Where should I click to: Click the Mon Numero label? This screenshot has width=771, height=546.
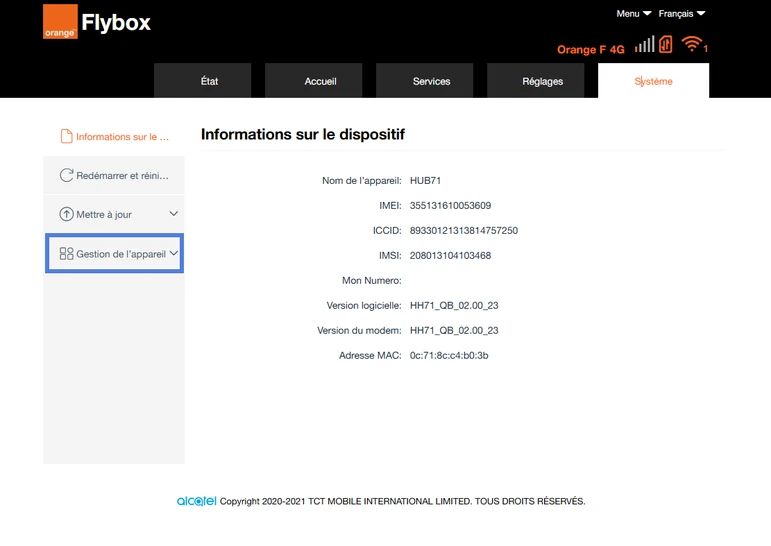[372, 280]
